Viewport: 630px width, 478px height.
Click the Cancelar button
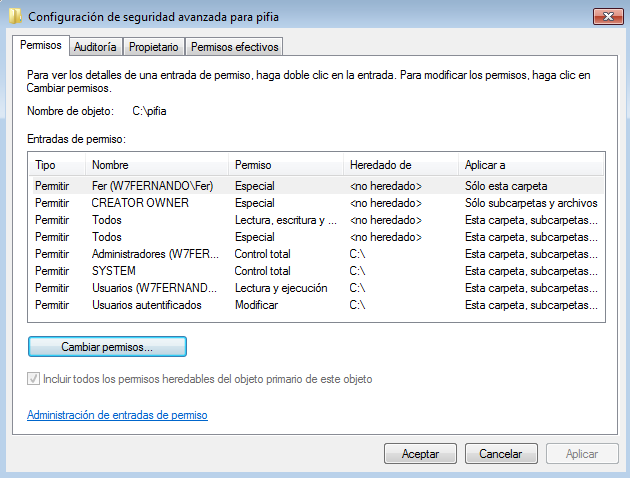tap(501, 454)
